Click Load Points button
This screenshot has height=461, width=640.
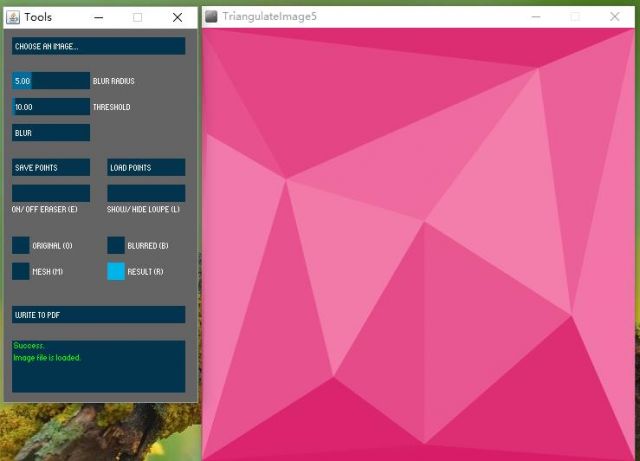pos(146,167)
